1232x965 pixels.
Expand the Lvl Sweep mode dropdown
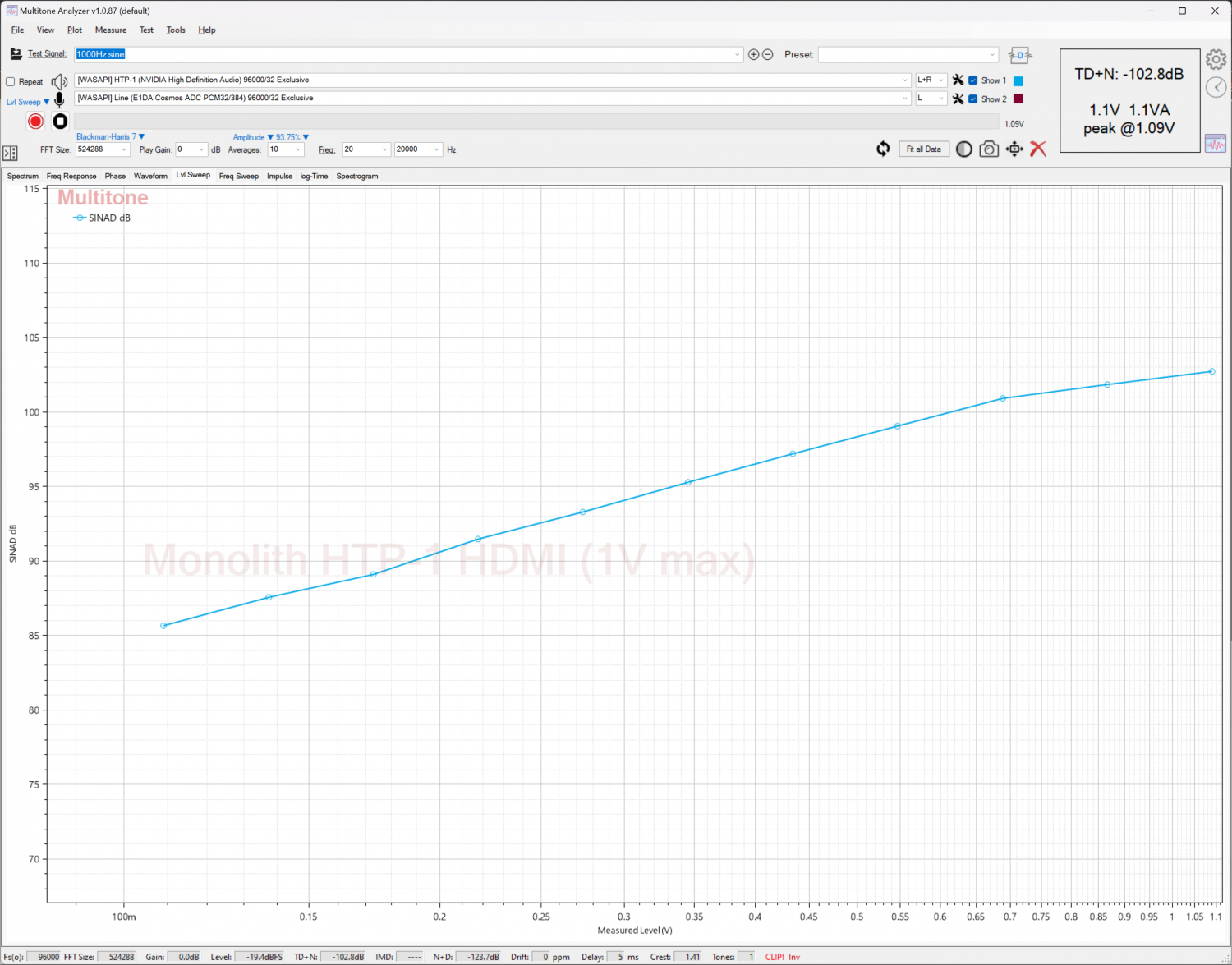(x=28, y=102)
